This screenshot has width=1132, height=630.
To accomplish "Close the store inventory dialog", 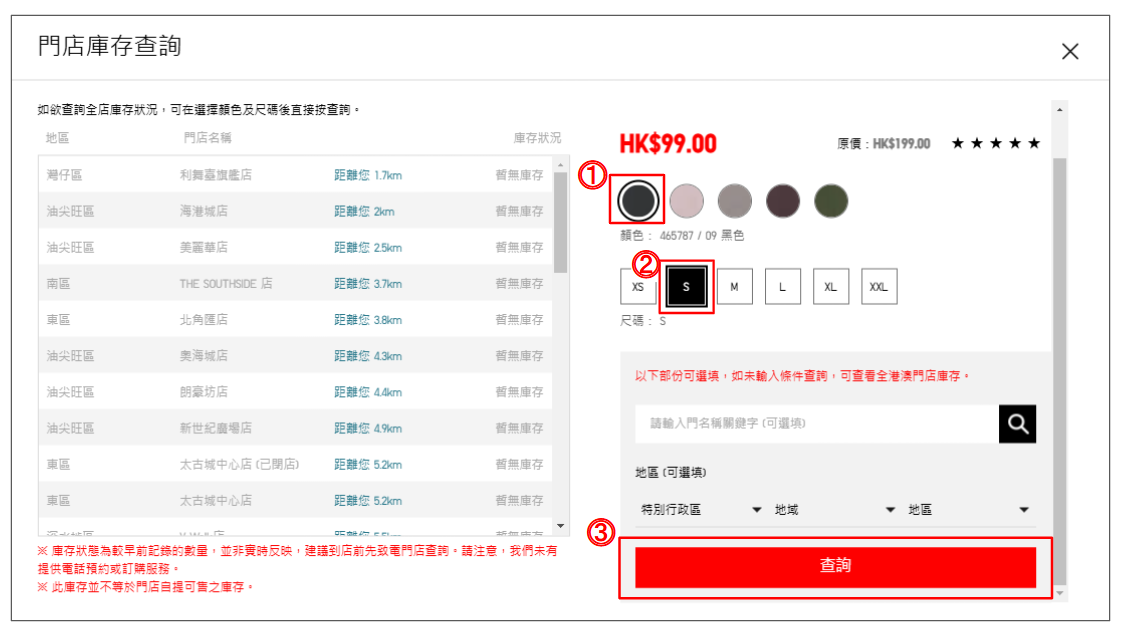I will click(1070, 52).
